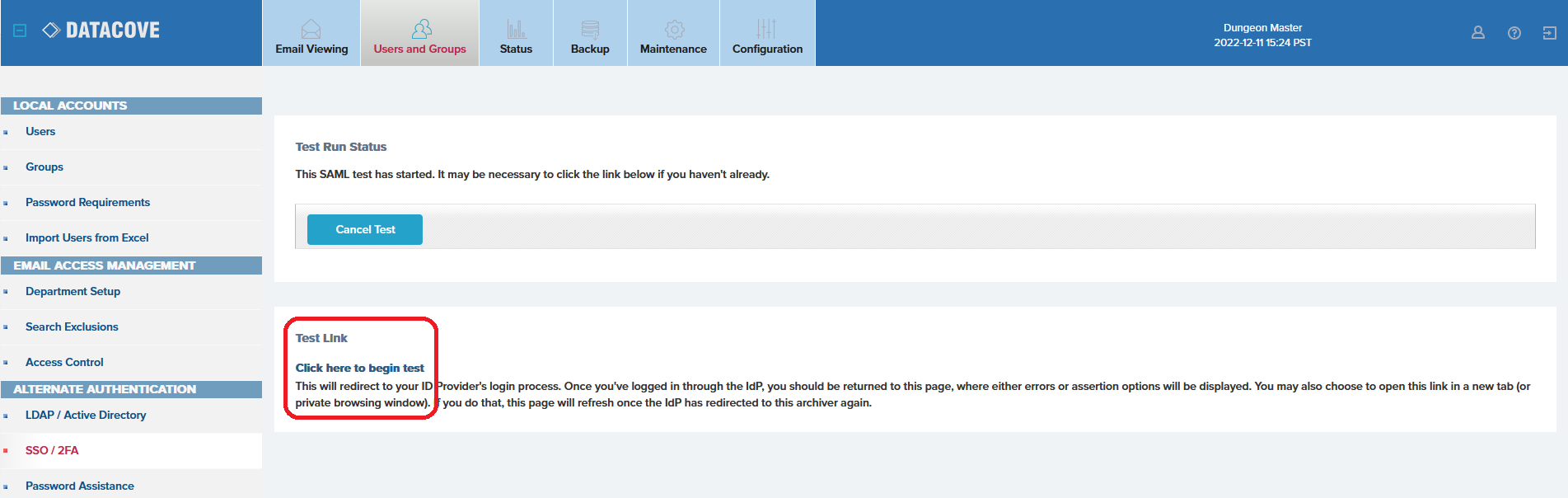
Task: Click the help question mark icon
Action: 1514,33
